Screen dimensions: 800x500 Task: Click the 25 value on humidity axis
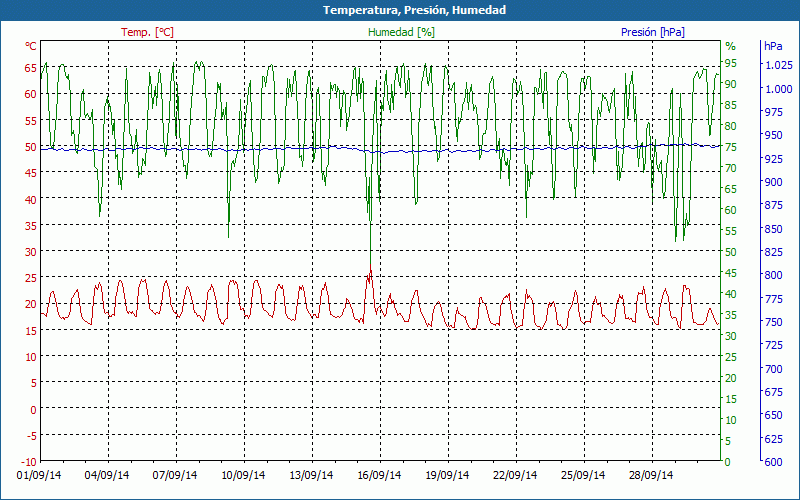tap(731, 357)
